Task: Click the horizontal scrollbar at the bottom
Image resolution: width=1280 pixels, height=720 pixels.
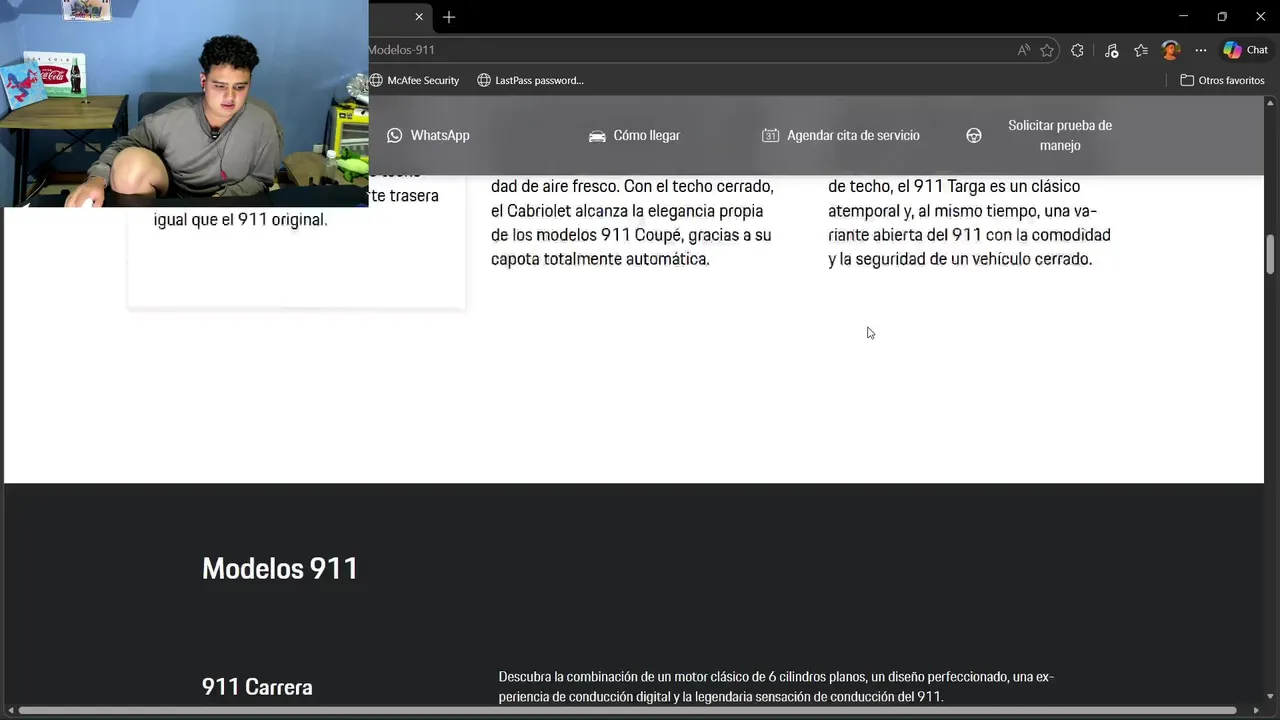Action: 627,711
